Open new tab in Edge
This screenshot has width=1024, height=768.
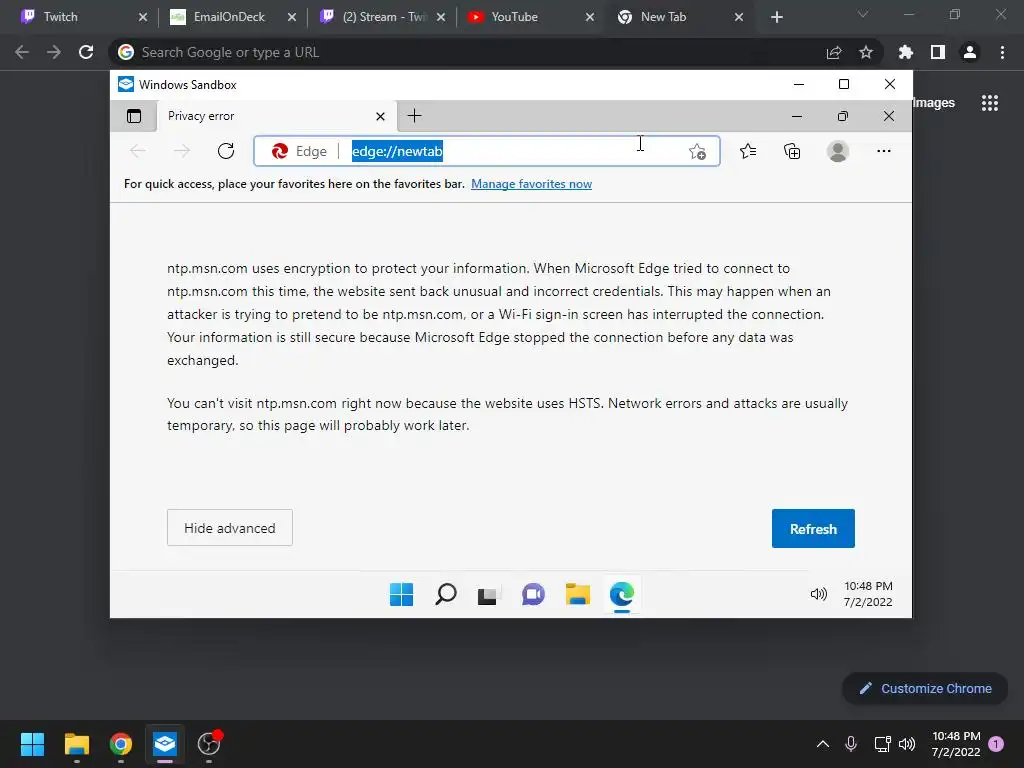click(414, 116)
